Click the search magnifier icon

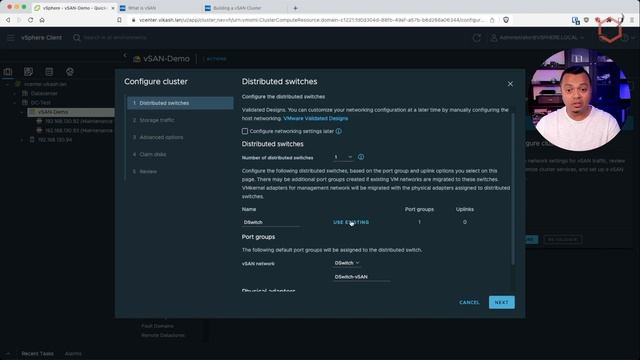[x=77, y=38]
